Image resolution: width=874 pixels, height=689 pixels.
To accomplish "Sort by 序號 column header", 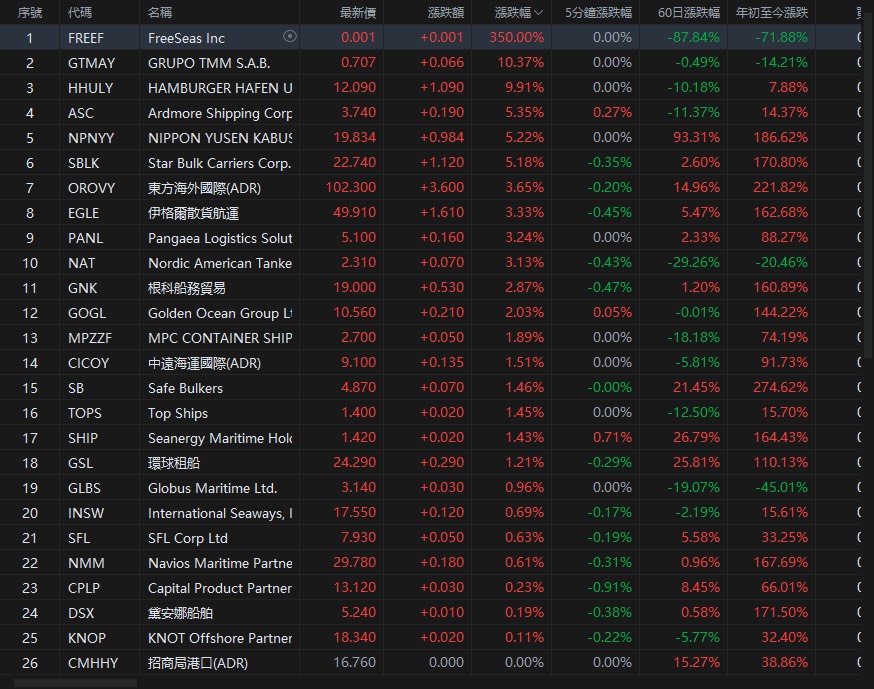I will [x=30, y=13].
